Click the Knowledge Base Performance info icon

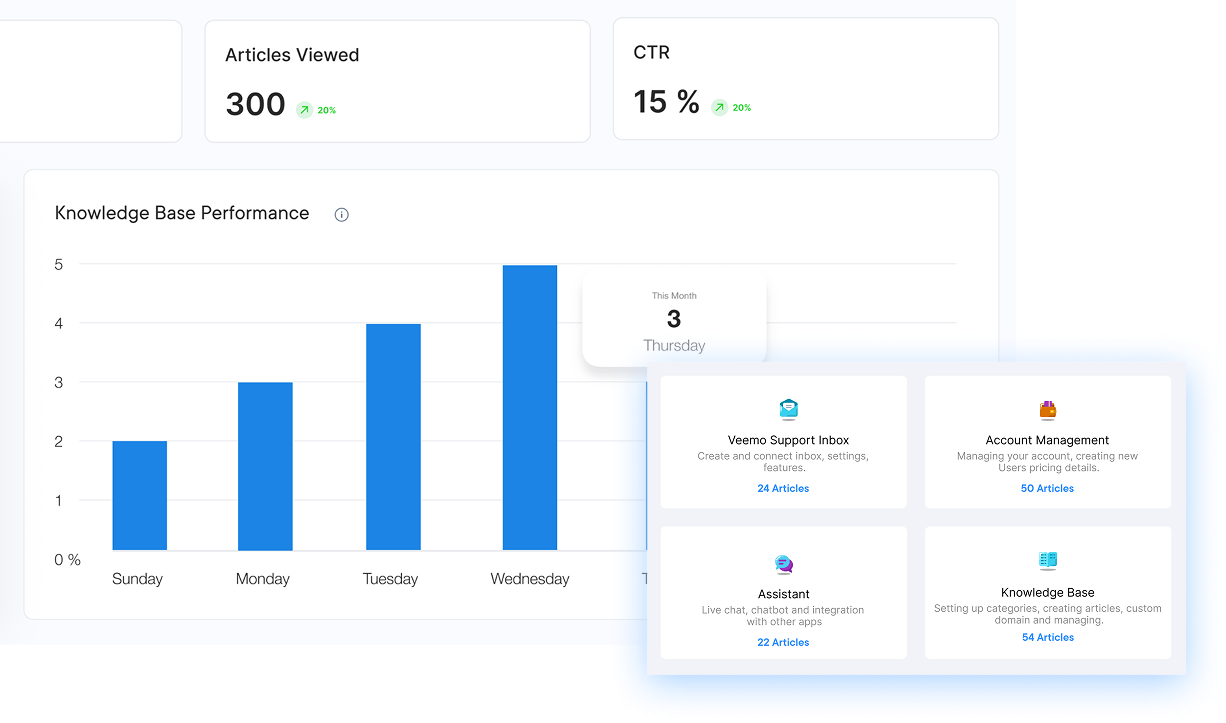click(342, 214)
